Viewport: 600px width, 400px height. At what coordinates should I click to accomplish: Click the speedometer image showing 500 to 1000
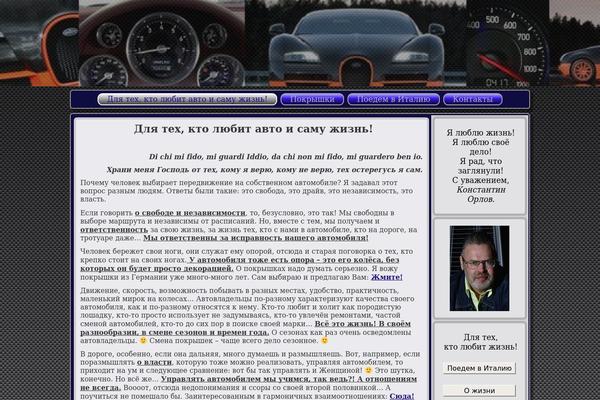pos(507,43)
